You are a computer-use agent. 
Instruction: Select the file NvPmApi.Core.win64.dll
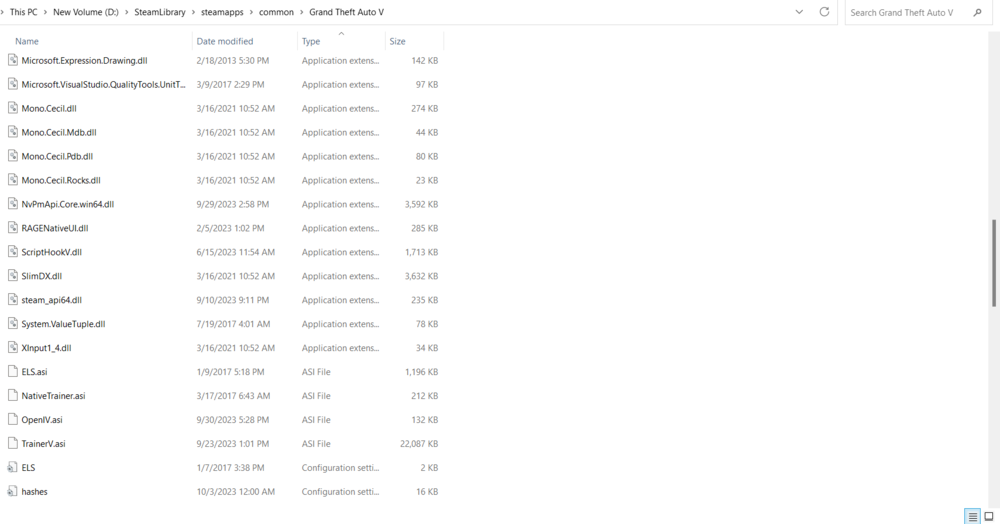(x=68, y=204)
